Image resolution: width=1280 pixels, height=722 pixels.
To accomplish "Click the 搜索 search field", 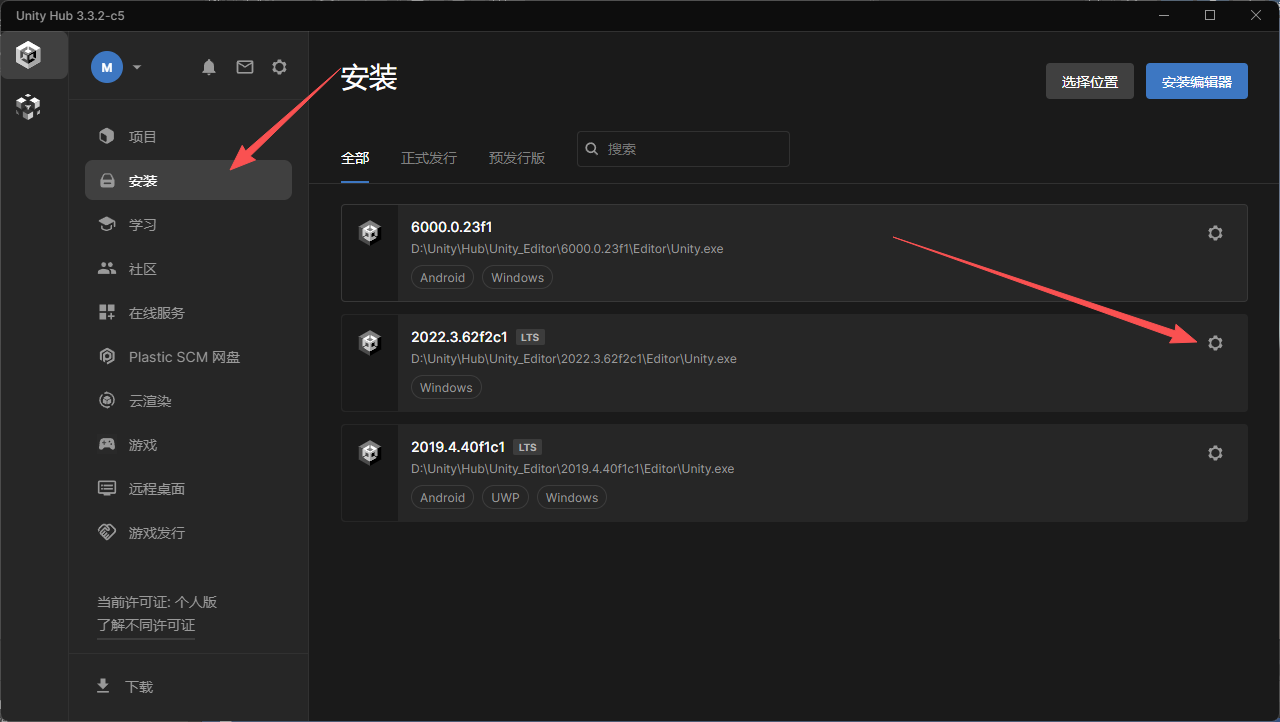I will (683, 149).
